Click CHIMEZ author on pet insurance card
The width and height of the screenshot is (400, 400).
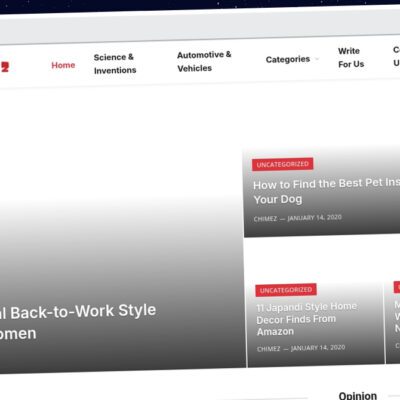[265, 219]
